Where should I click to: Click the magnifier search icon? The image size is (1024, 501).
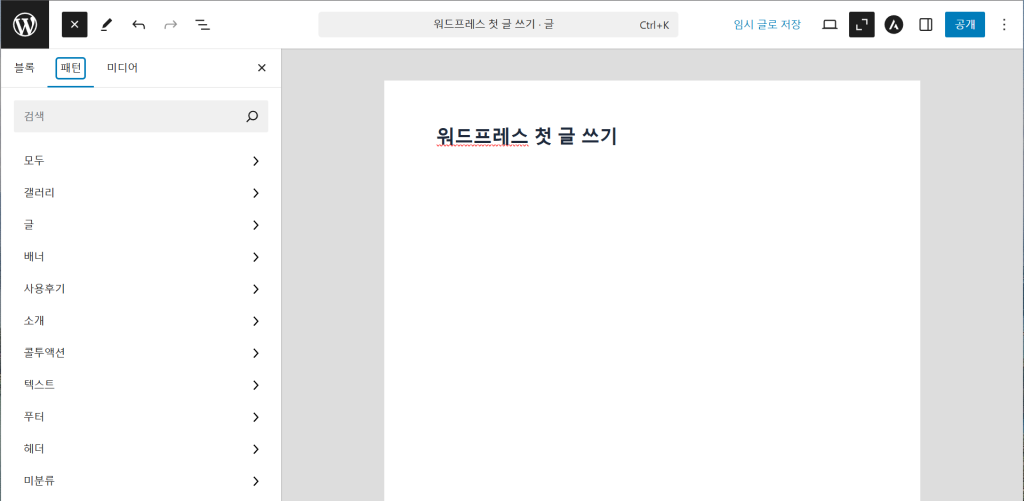(252, 116)
